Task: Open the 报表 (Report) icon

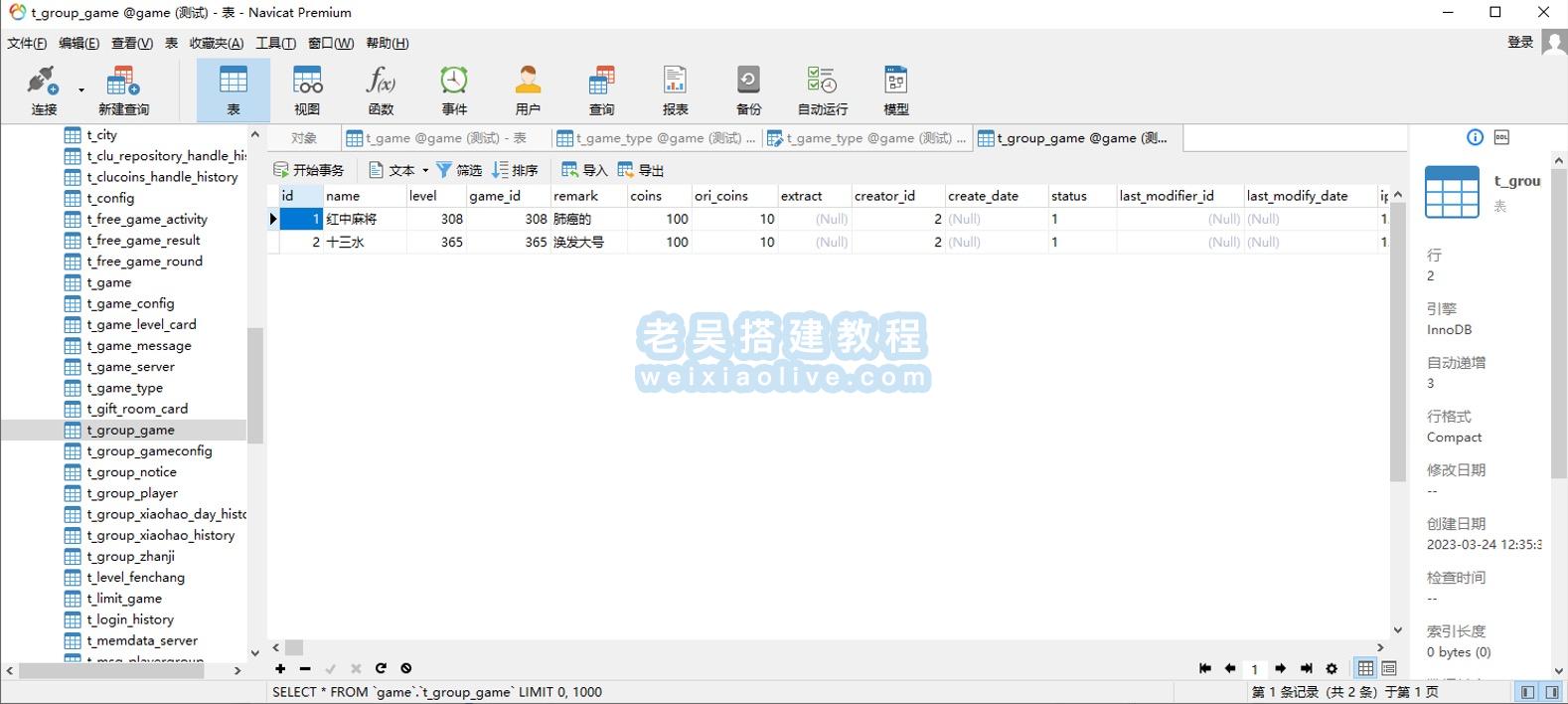Action: (x=675, y=89)
